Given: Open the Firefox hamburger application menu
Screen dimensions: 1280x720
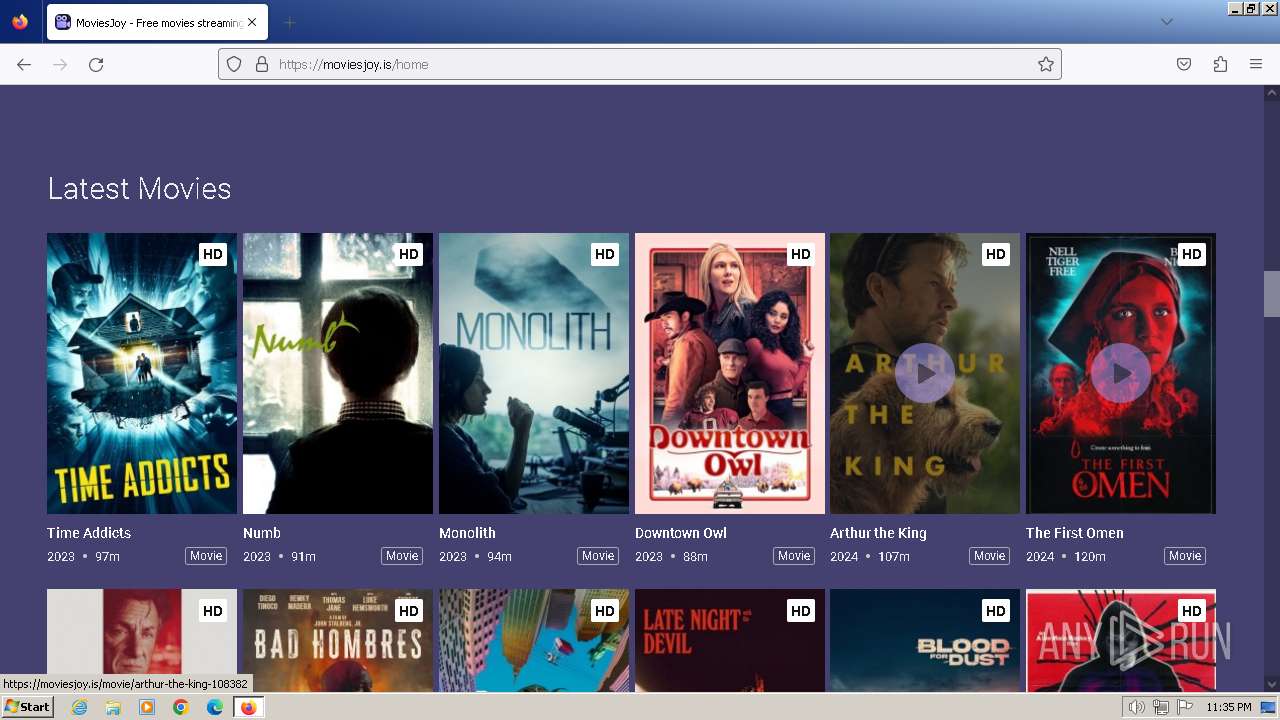Looking at the screenshot, I should pyautogui.click(x=1256, y=64).
